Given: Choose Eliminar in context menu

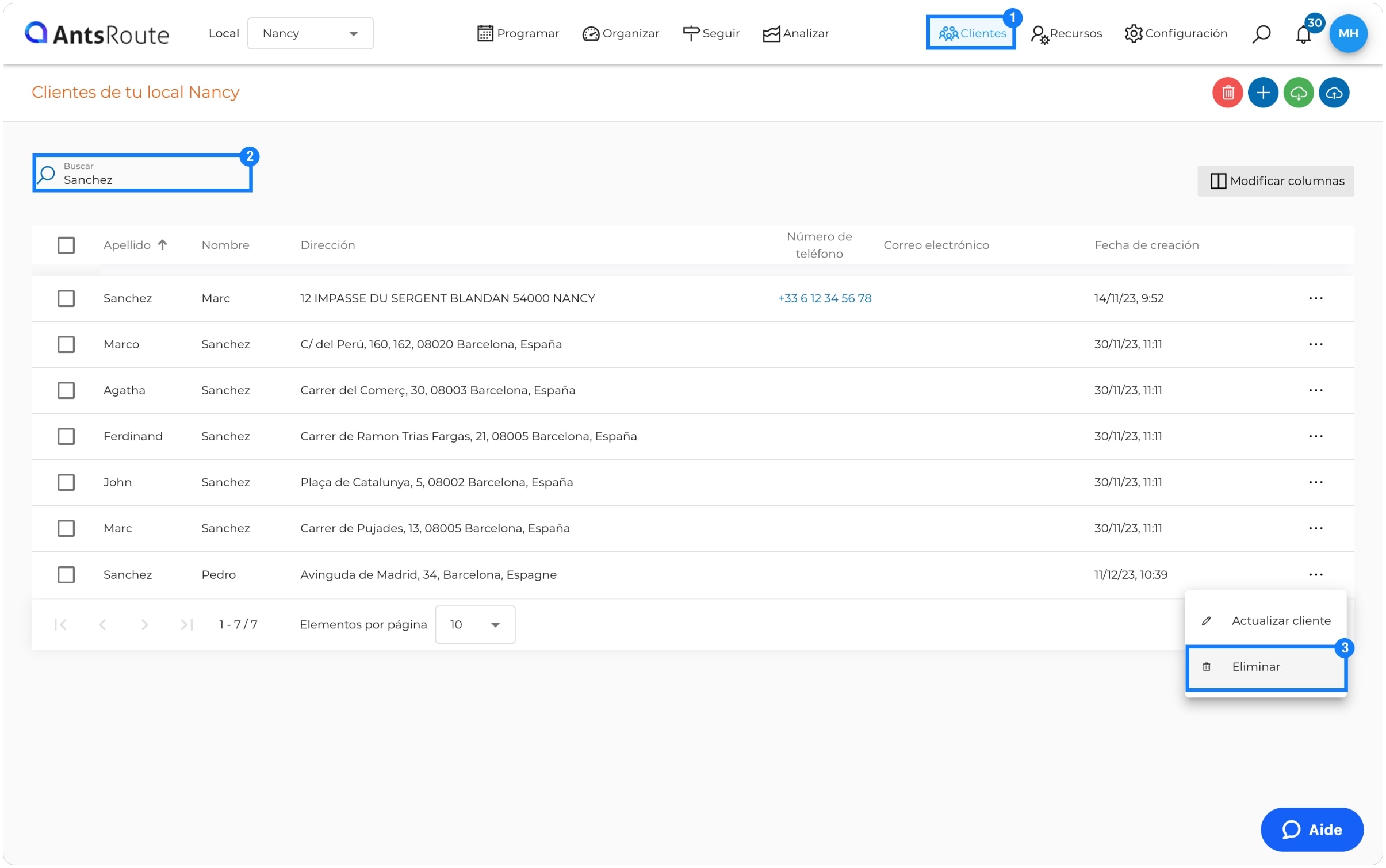Looking at the screenshot, I should [1265, 667].
